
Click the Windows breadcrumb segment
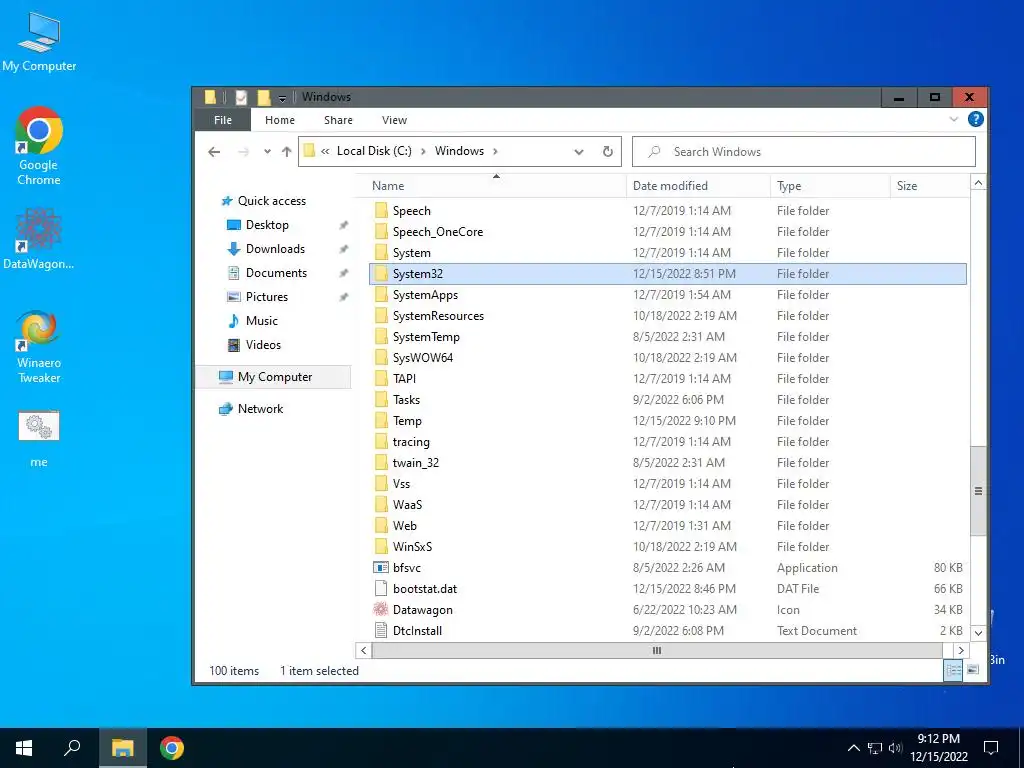click(459, 151)
